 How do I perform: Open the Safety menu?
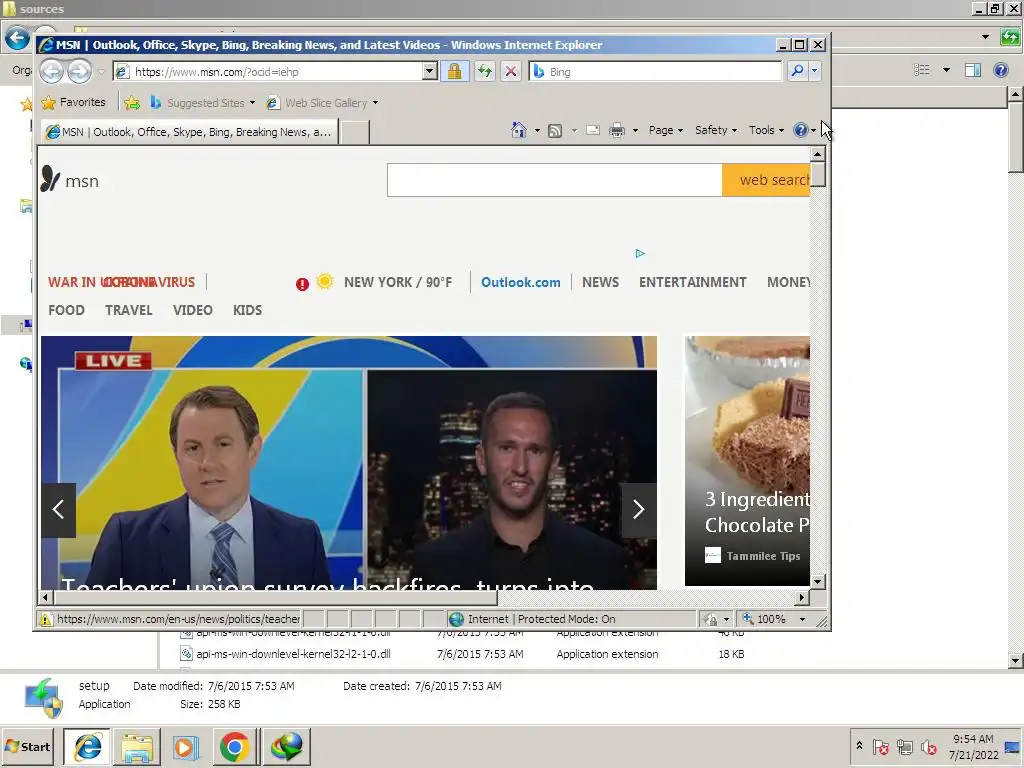coord(716,130)
